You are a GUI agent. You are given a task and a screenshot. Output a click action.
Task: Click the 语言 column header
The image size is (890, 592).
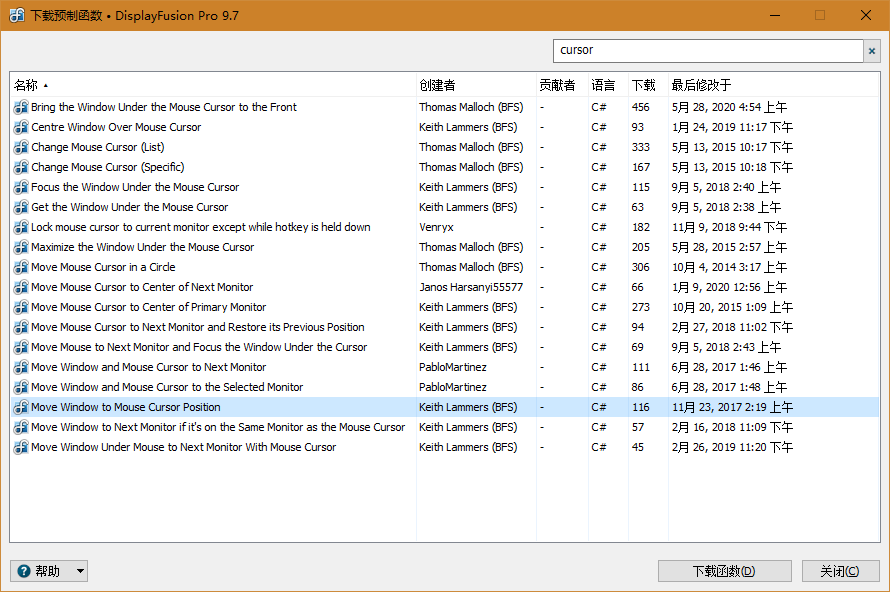(604, 85)
